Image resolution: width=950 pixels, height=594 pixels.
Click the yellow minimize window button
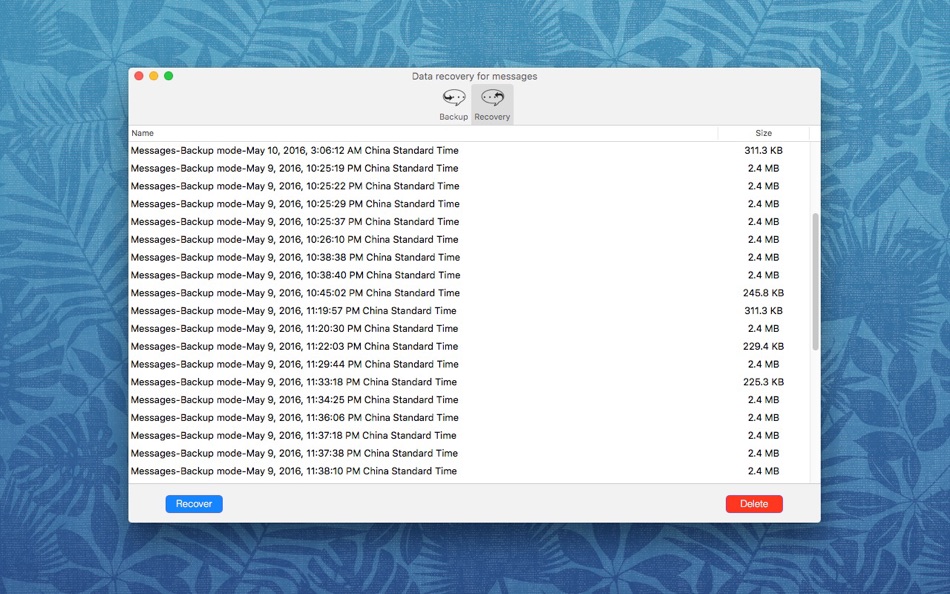pos(153,76)
